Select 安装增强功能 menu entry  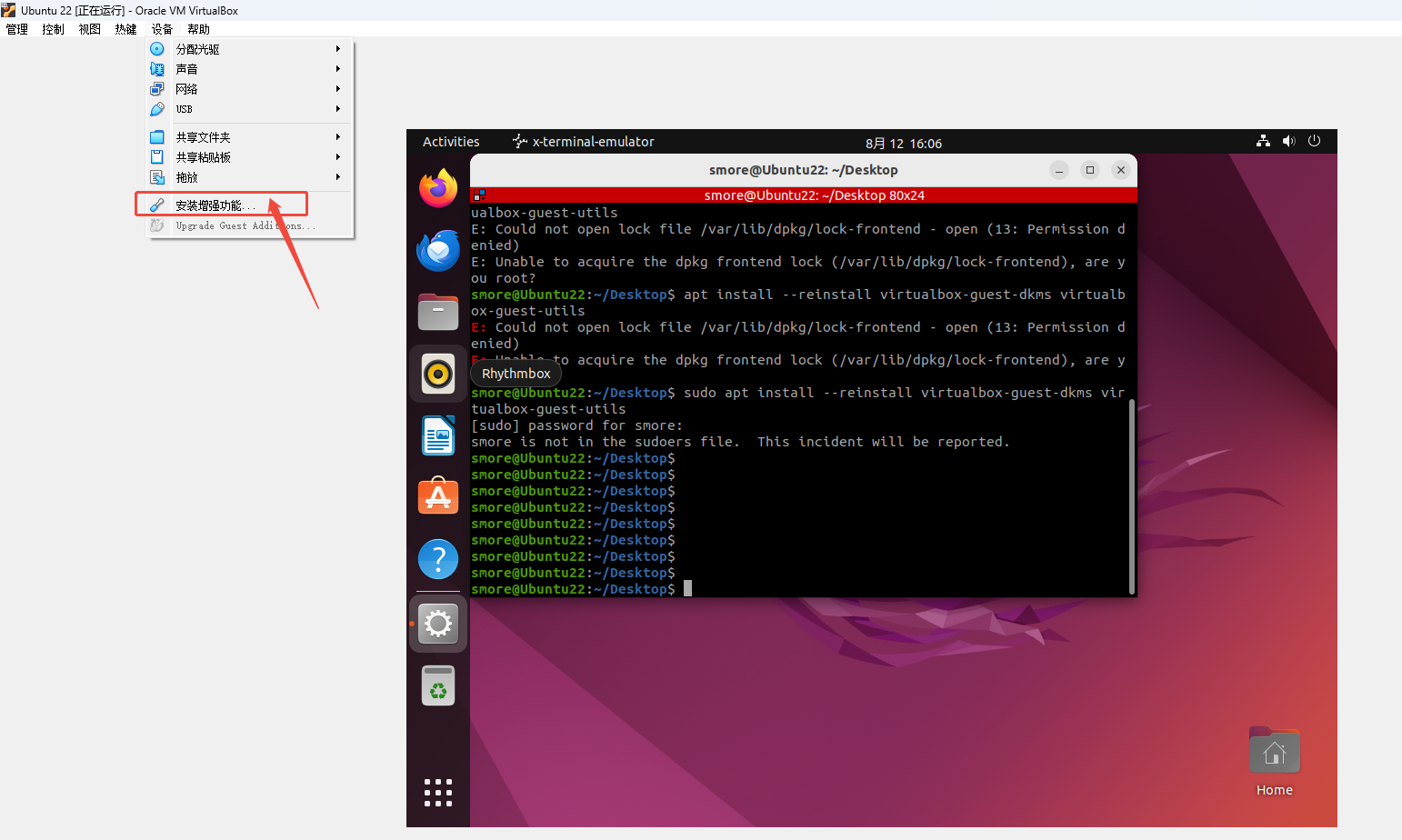tap(215, 205)
